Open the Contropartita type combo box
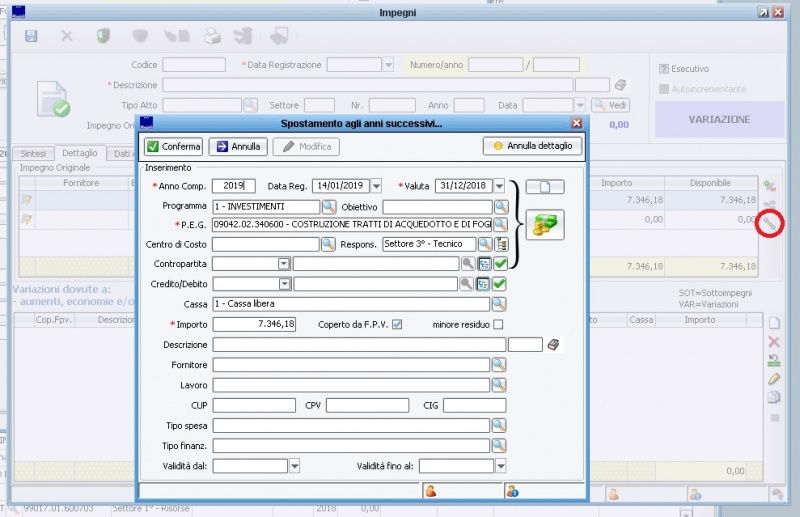The height and width of the screenshot is (517, 800). pos(284,264)
